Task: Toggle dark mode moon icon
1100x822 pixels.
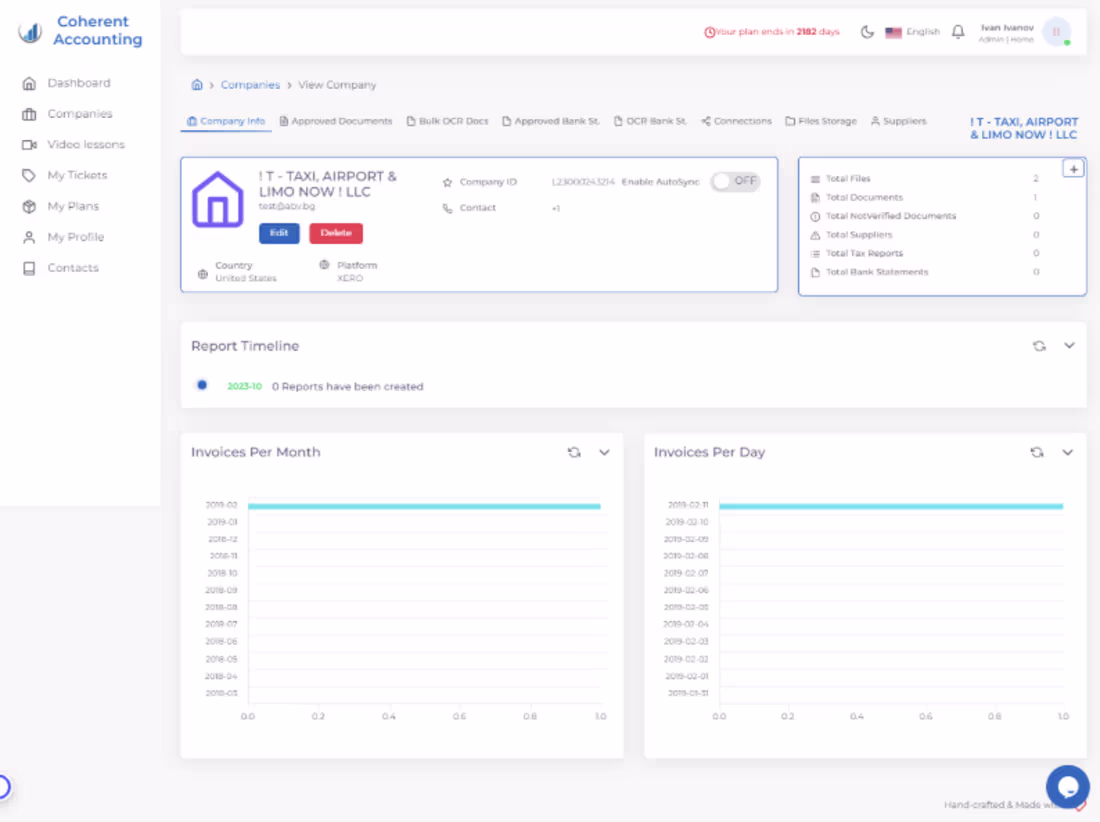Action: 867,32
